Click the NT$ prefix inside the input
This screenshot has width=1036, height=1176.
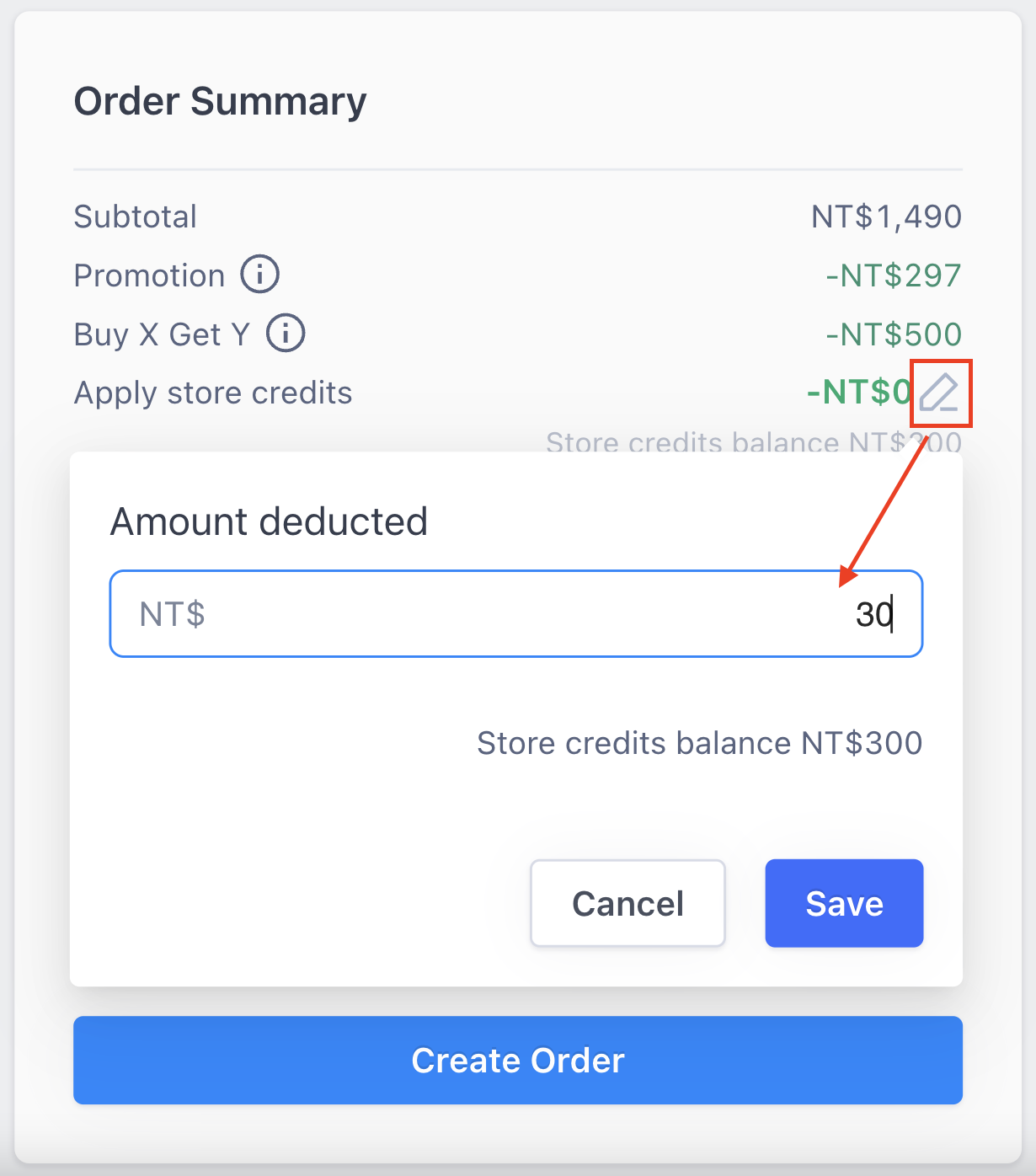[x=173, y=614]
